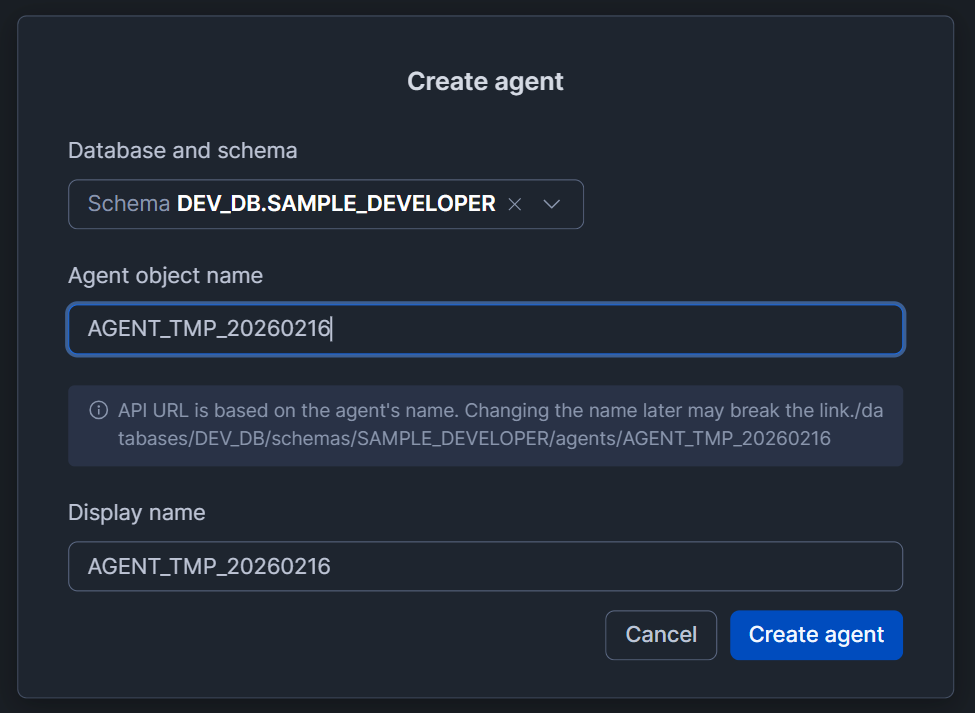Click the "Database and schema" field label
Image resolution: width=975 pixels, height=713 pixels.
pyautogui.click(x=182, y=151)
